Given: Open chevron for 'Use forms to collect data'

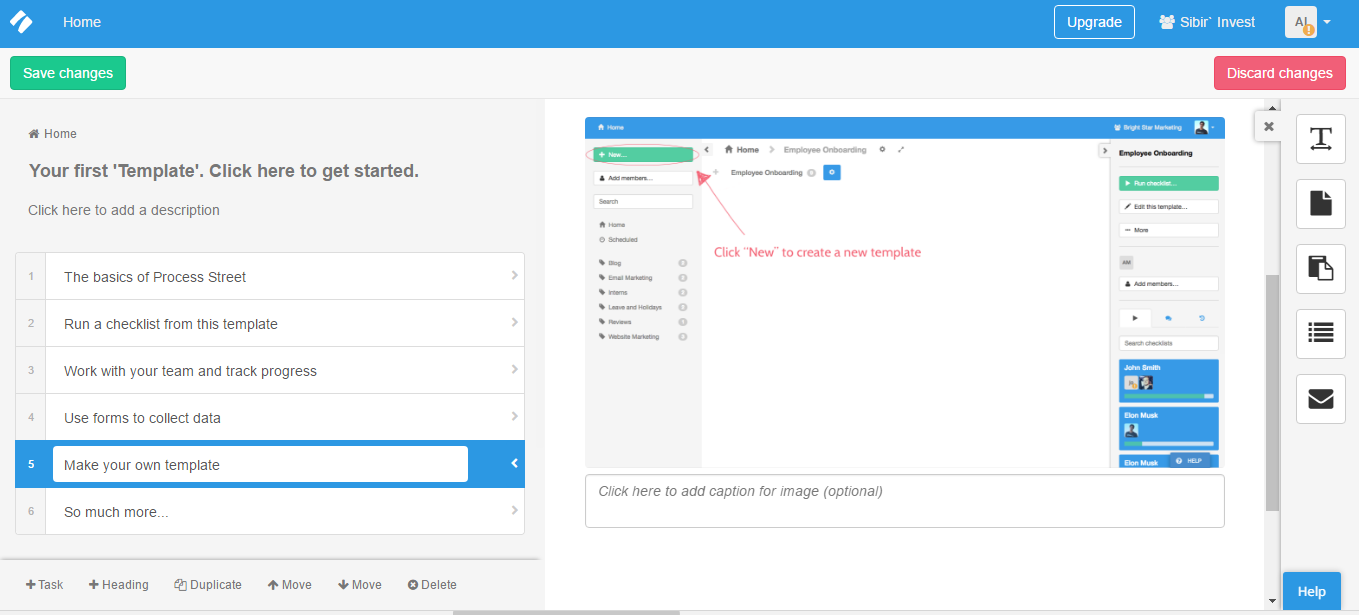Looking at the screenshot, I should pos(514,416).
